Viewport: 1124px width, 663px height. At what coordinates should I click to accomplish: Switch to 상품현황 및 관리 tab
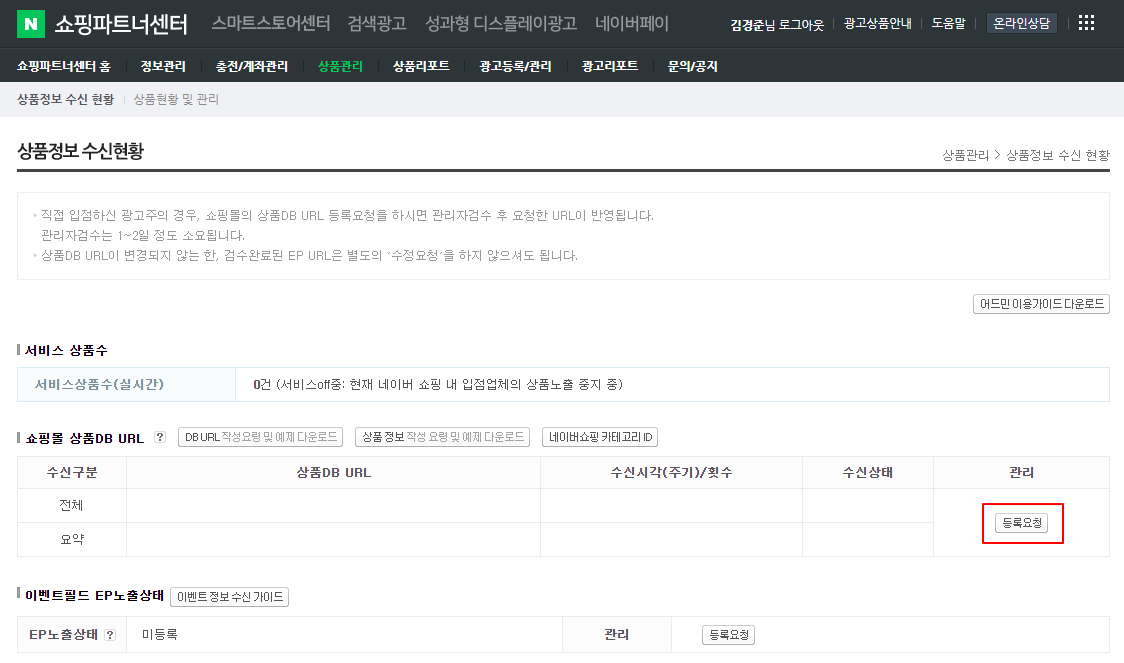tap(176, 99)
